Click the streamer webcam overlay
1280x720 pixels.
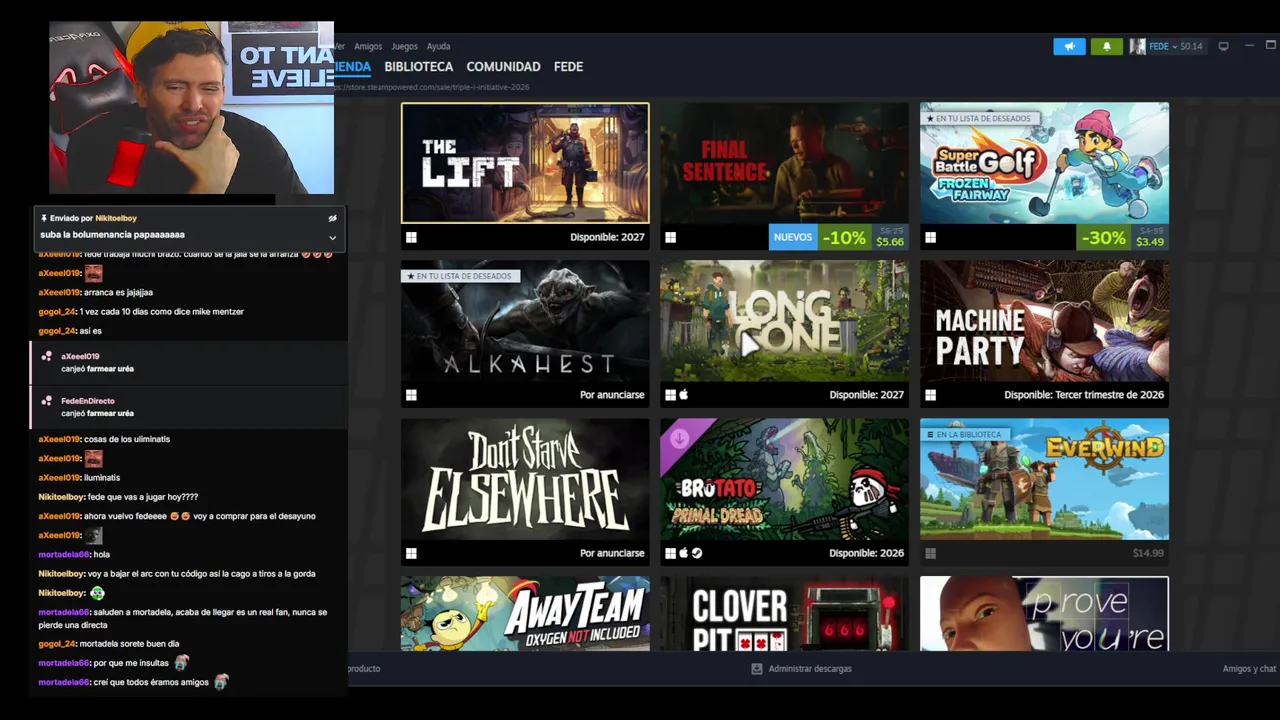191,108
